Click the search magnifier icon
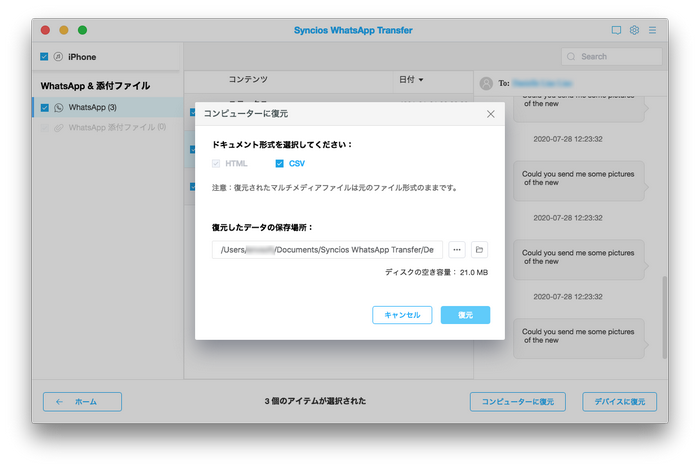700x469 pixels. [571, 57]
